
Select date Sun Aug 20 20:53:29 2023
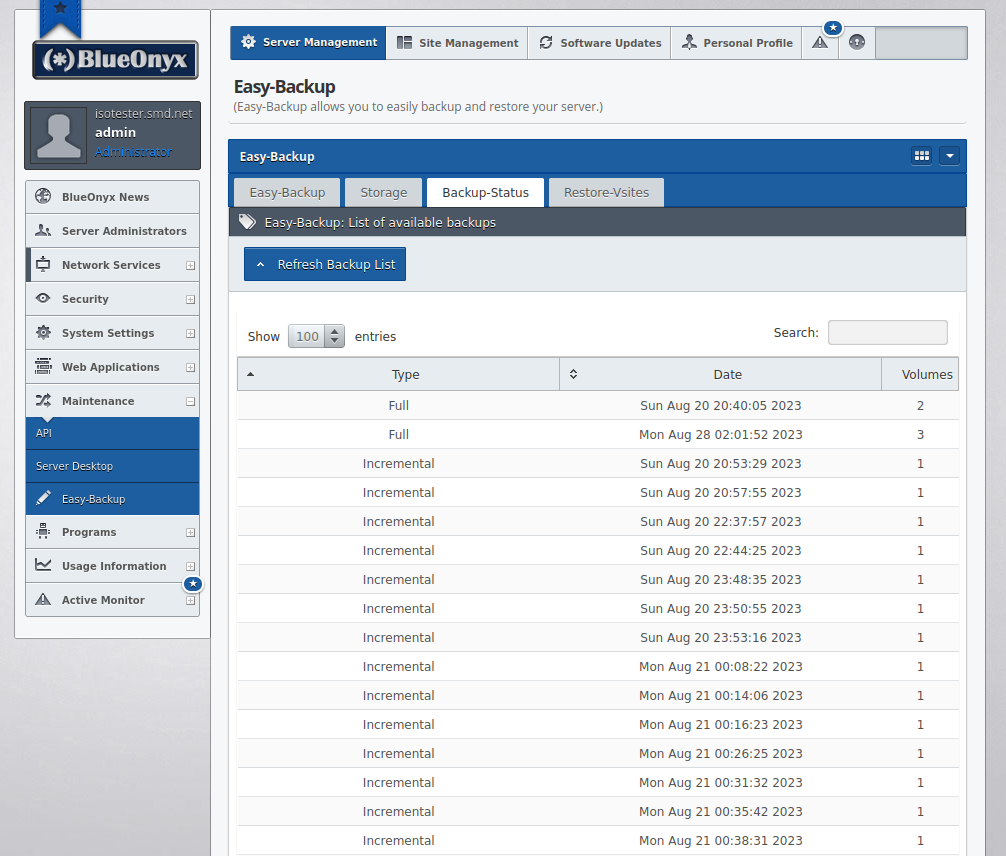click(720, 463)
